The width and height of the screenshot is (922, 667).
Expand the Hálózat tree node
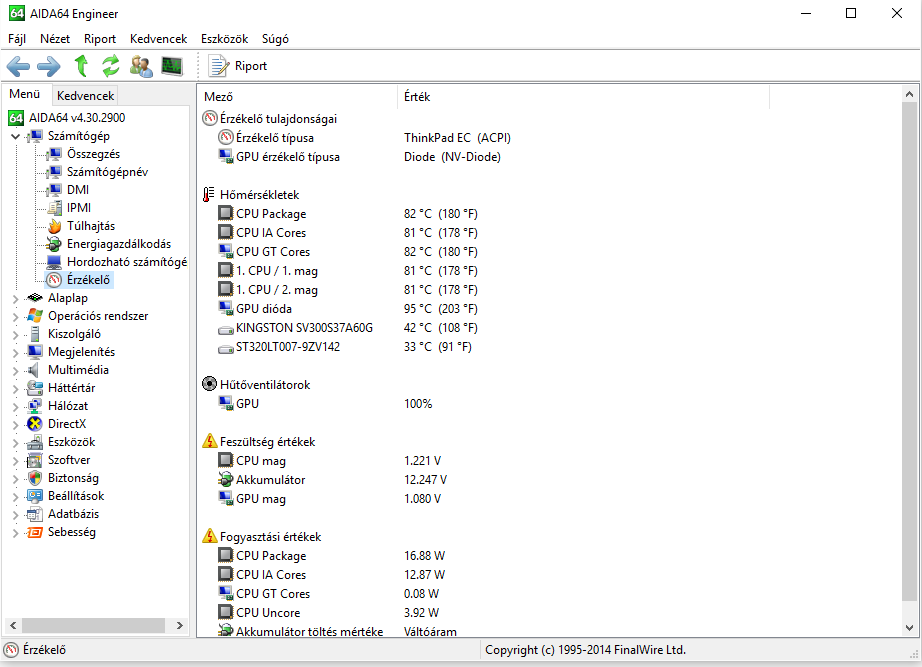pyautogui.click(x=16, y=406)
